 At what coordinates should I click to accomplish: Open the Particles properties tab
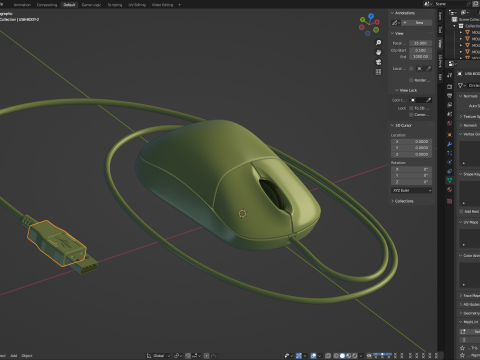coord(450,153)
